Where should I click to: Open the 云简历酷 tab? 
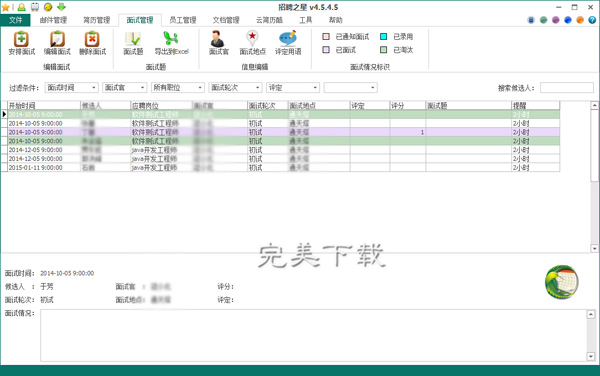(269, 20)
